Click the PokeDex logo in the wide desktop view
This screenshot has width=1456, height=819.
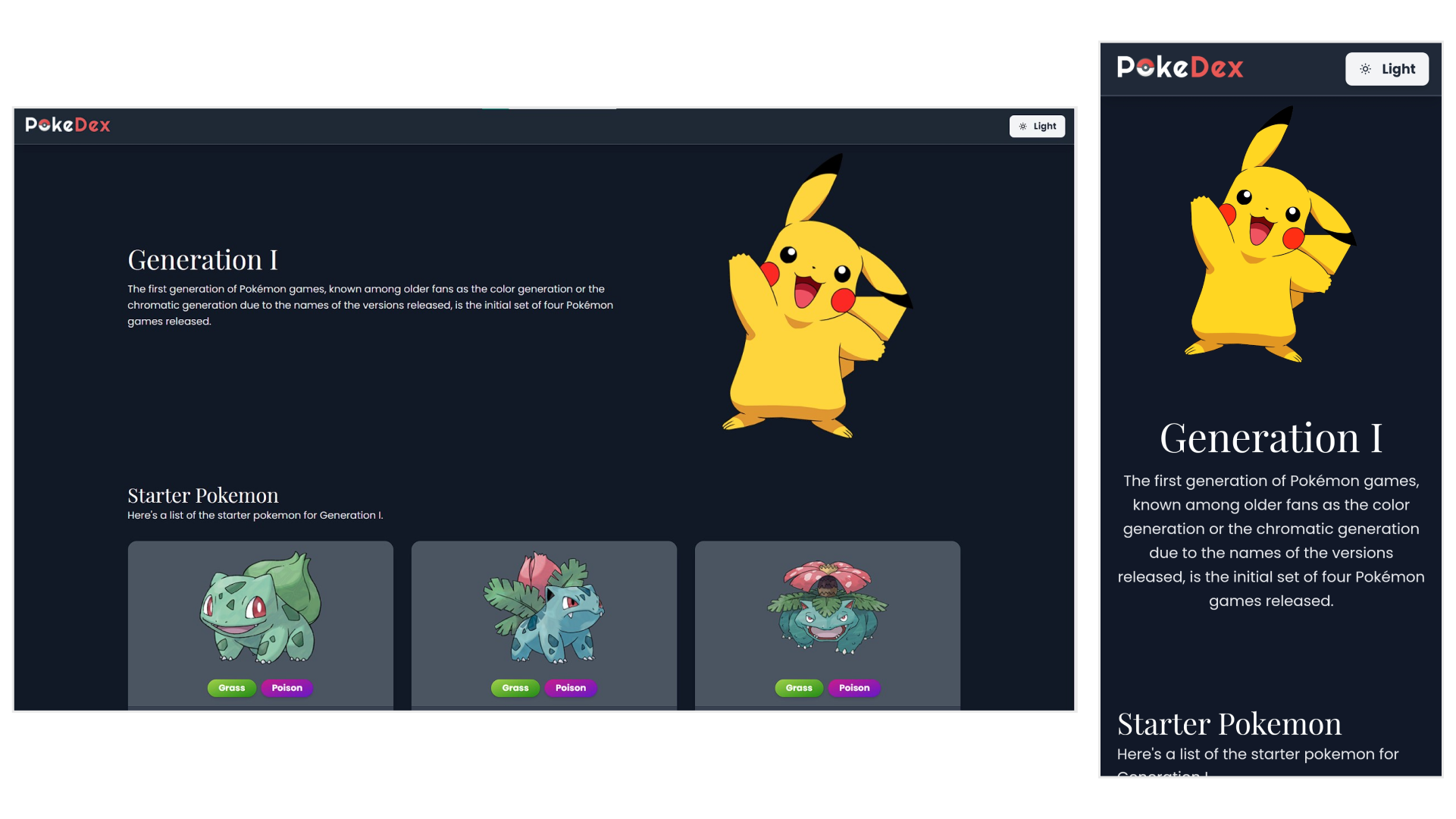pos(67,125)
